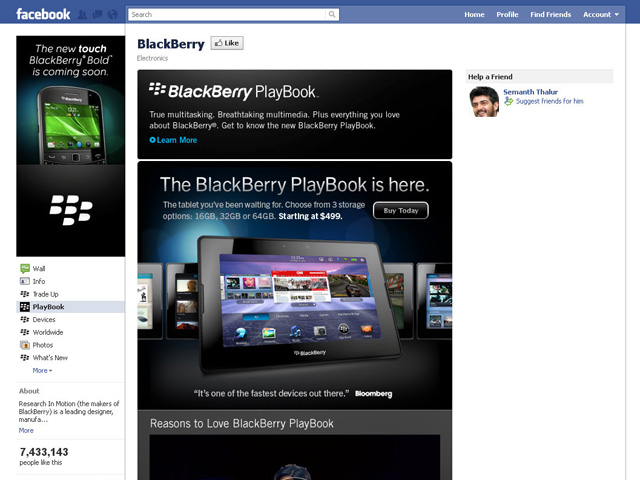Expand About section via More link
640x480 pixels.
(x=26, y=430)
